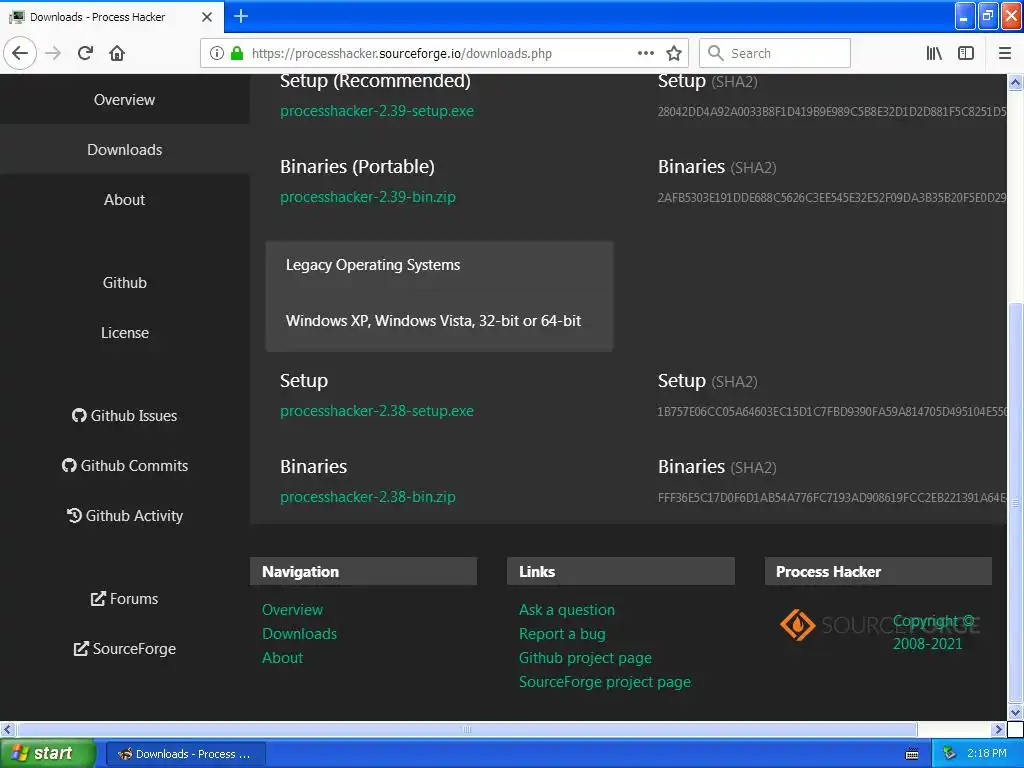Toggle the sidebar view icon

click(966, 53)
